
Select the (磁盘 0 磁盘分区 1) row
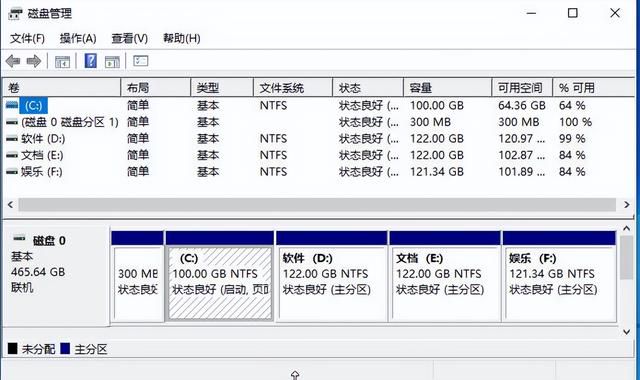[x=319, y=122]
